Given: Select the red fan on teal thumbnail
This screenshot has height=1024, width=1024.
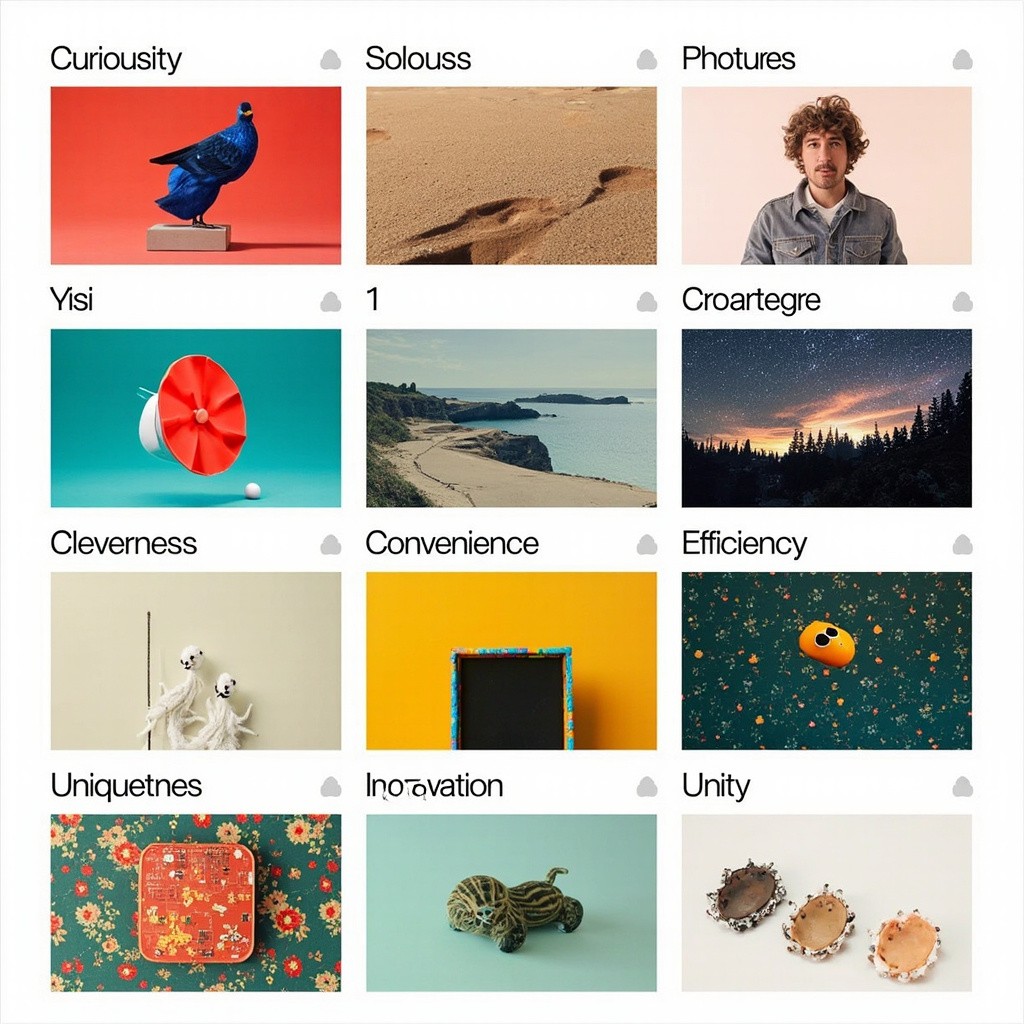Looking at the screenshot, I should pos(196,418).
